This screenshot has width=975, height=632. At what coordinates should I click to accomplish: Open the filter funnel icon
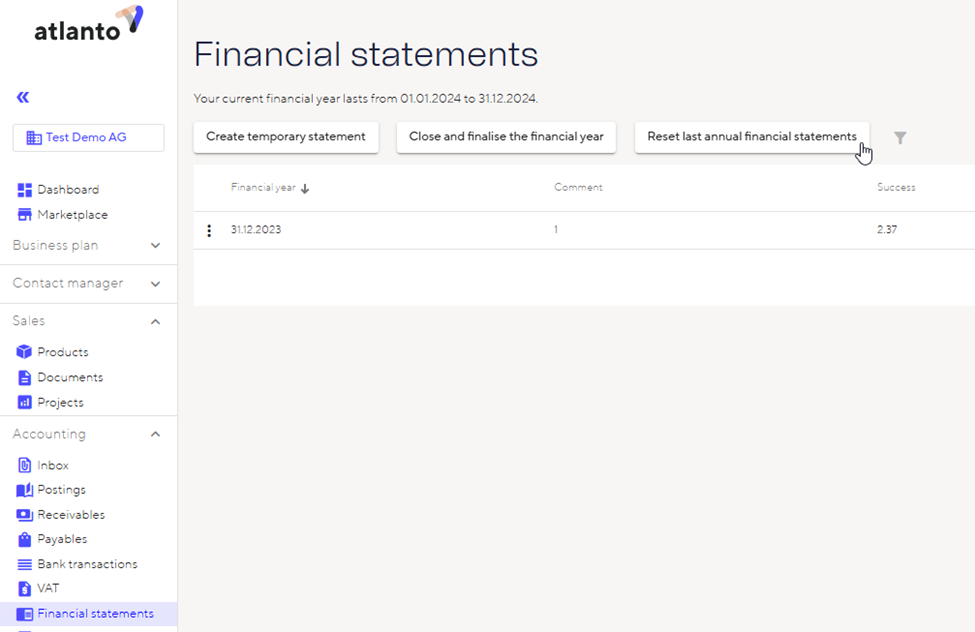(900, 138)
